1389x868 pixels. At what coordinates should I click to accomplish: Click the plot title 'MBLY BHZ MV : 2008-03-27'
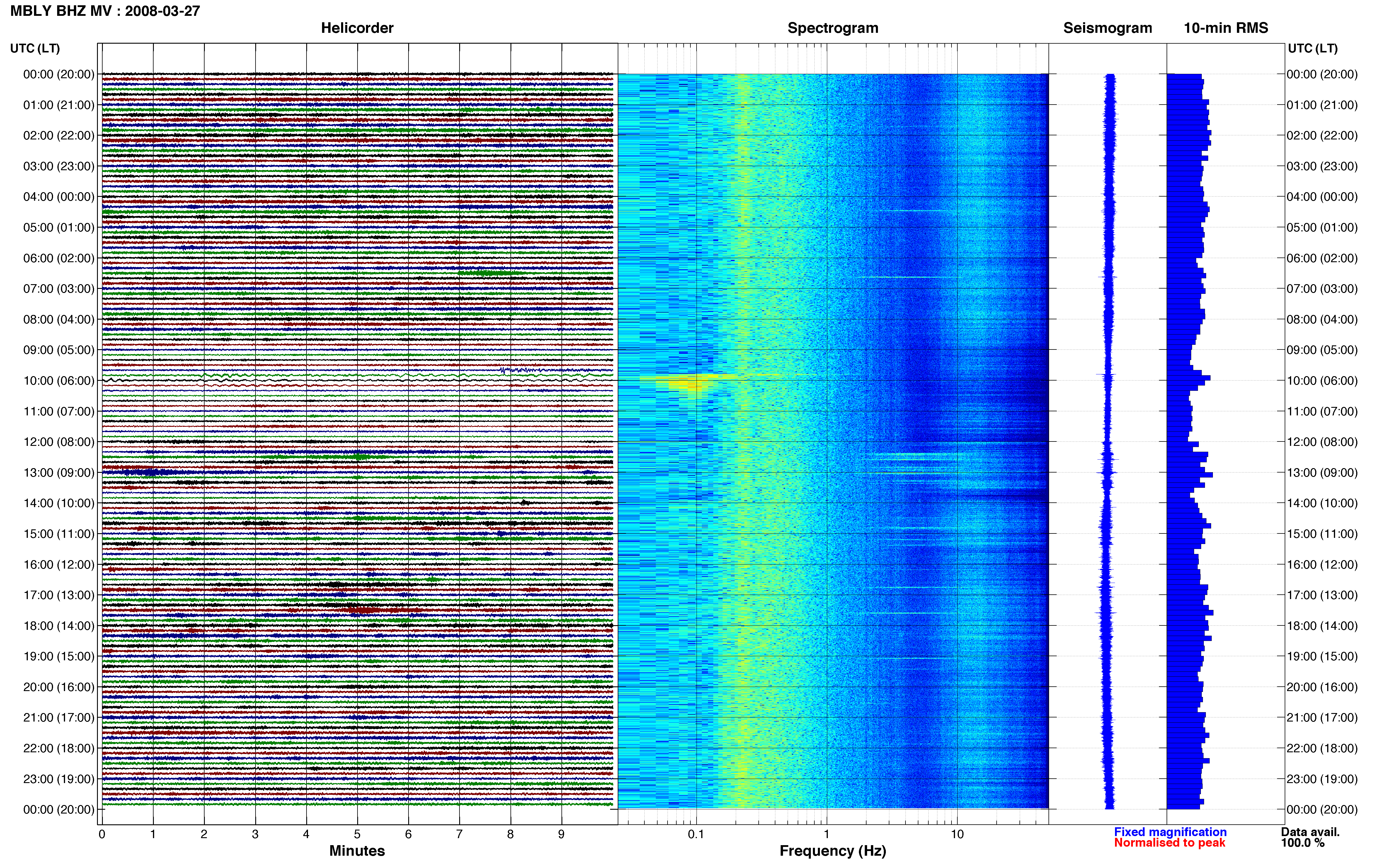tap(105, 10)
